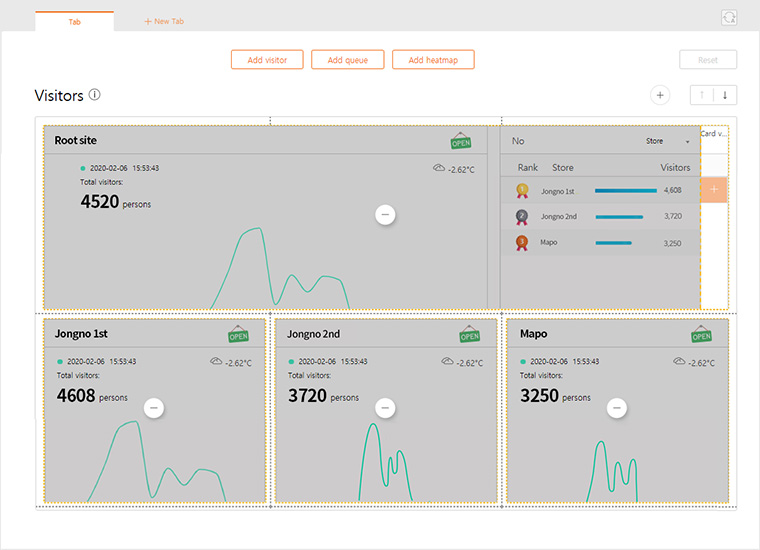Viewport: 760px width, 550px height.
Task: Remove the Jongno 1st card with minus button
Action: pyautogui.click(x=154, y=408)
